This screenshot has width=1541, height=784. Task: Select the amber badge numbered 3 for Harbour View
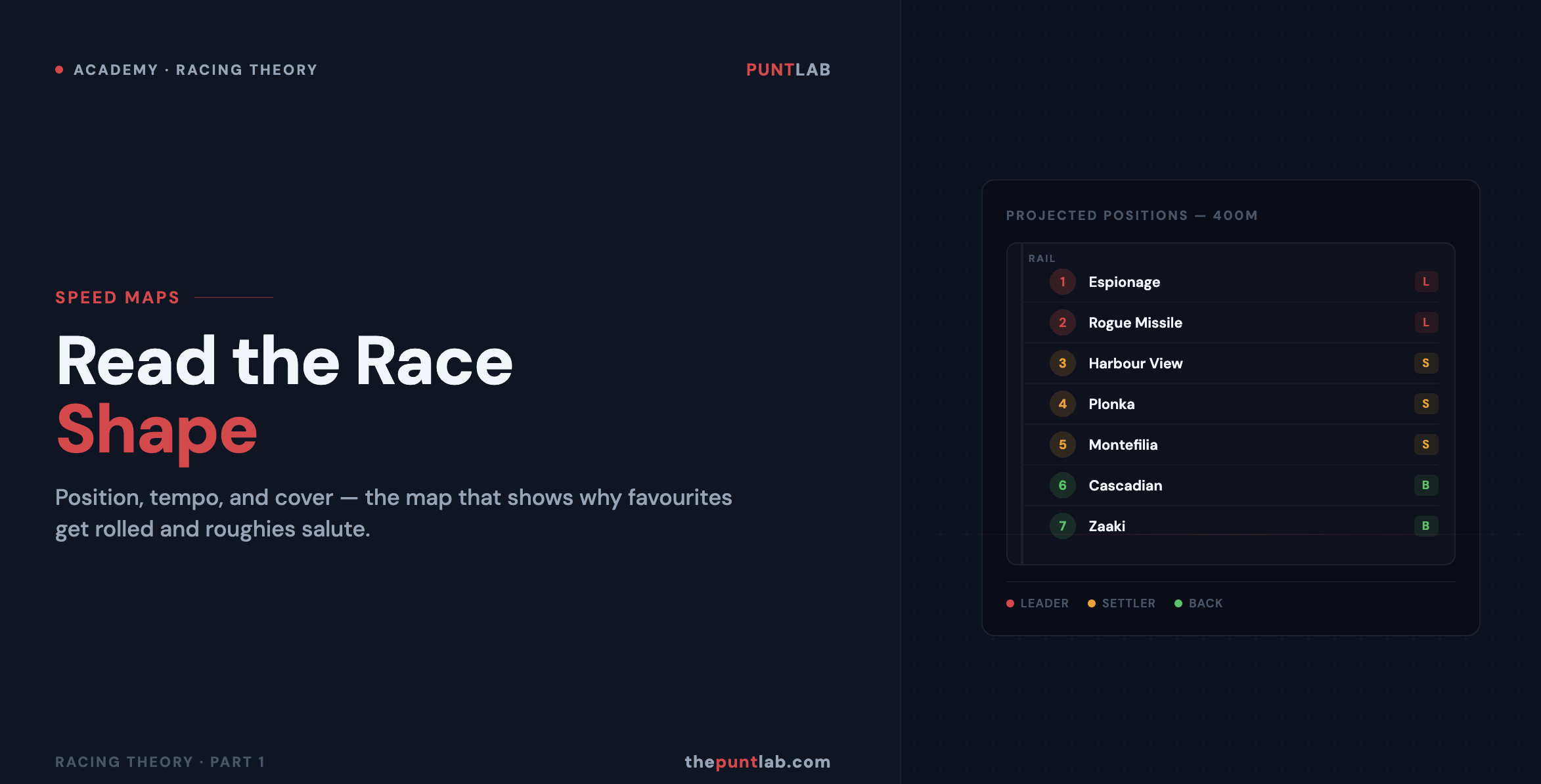[x=1061, y=363]
